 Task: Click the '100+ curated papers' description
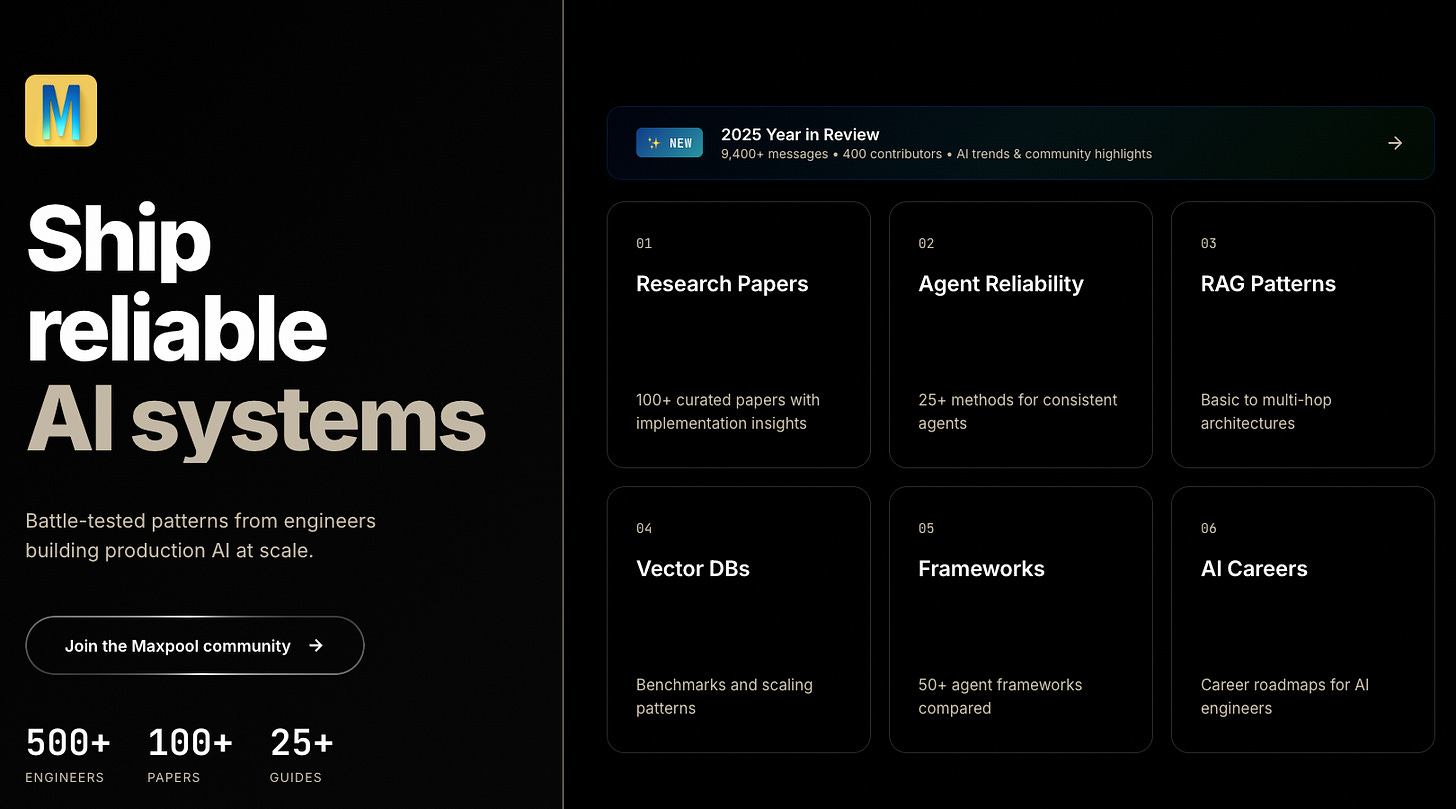click(x=728, y=412)
